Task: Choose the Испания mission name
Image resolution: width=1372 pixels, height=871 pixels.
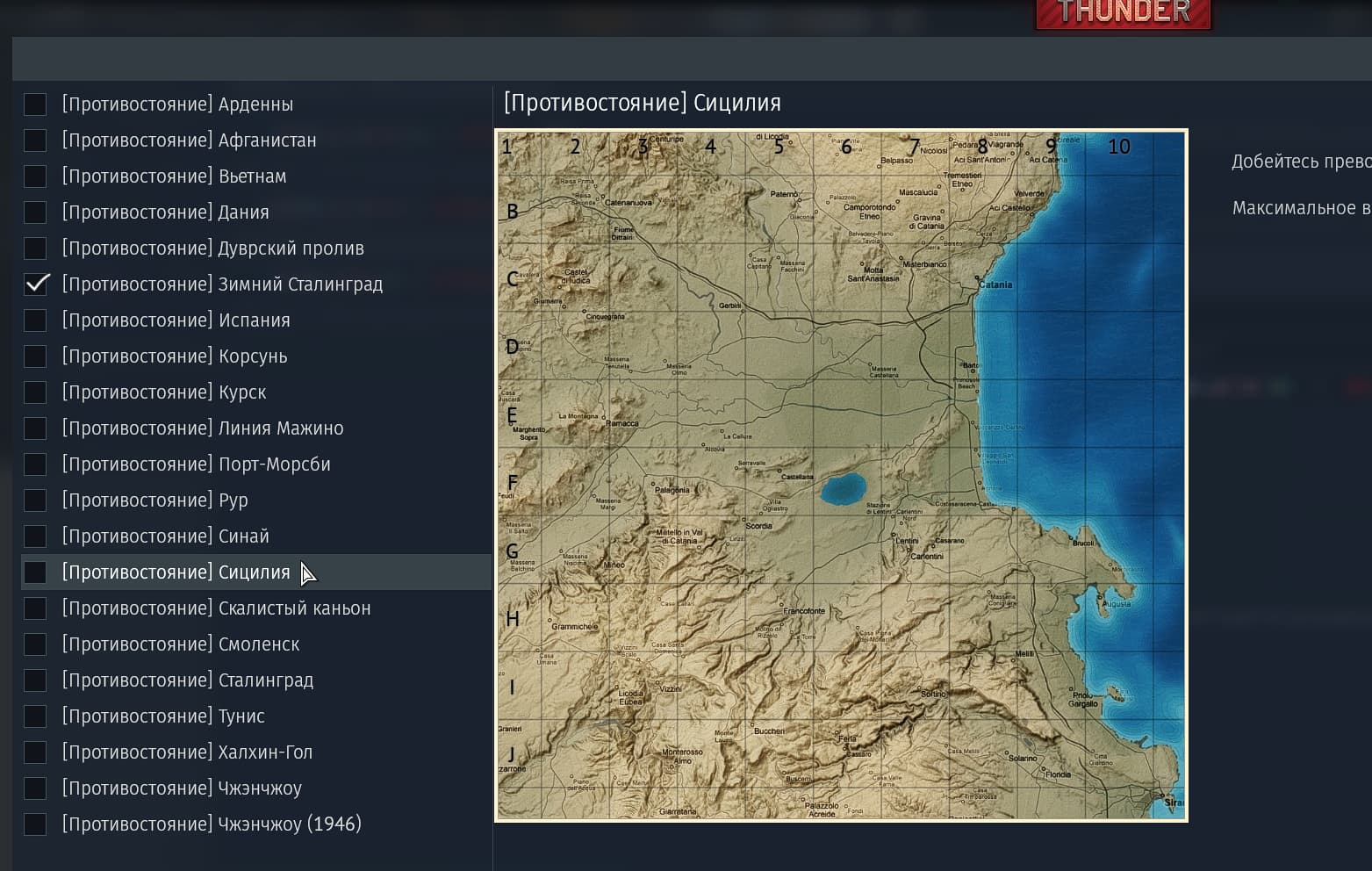Action: (x=176, y=320)
